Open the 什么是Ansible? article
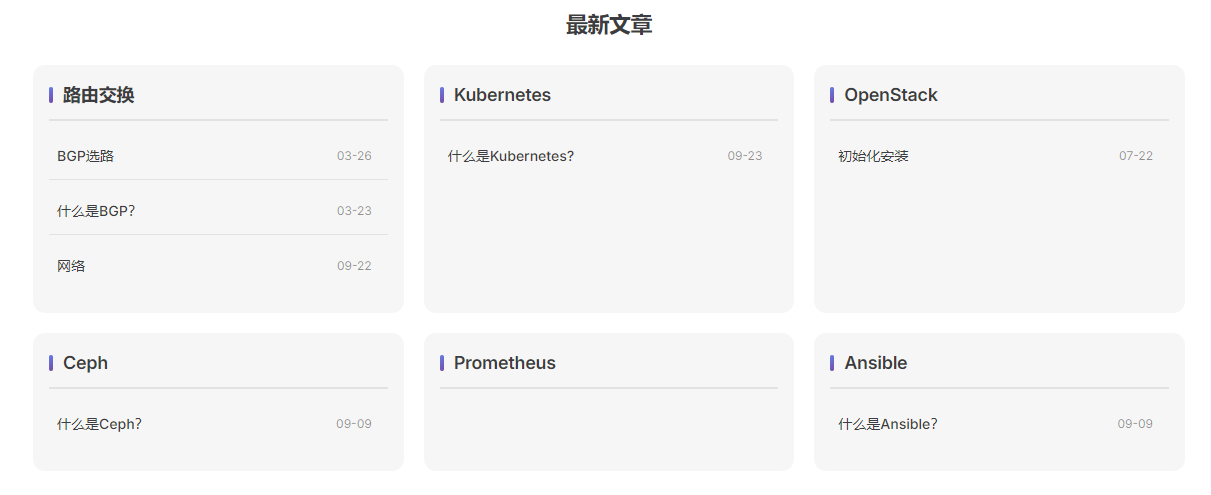The width and height of the screenshot is (1211, 495). (887, 424)
